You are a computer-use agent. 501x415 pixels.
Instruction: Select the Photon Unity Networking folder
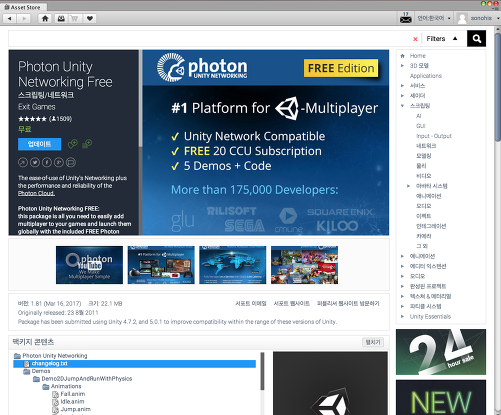[x=55, y=356]
